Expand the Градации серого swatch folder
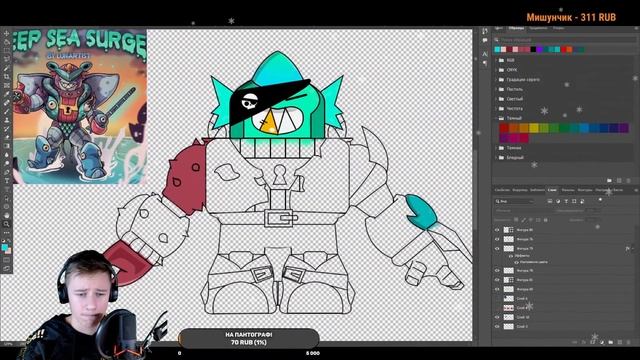The width and height of the screenshot is (640, 360). coord(497,80)
